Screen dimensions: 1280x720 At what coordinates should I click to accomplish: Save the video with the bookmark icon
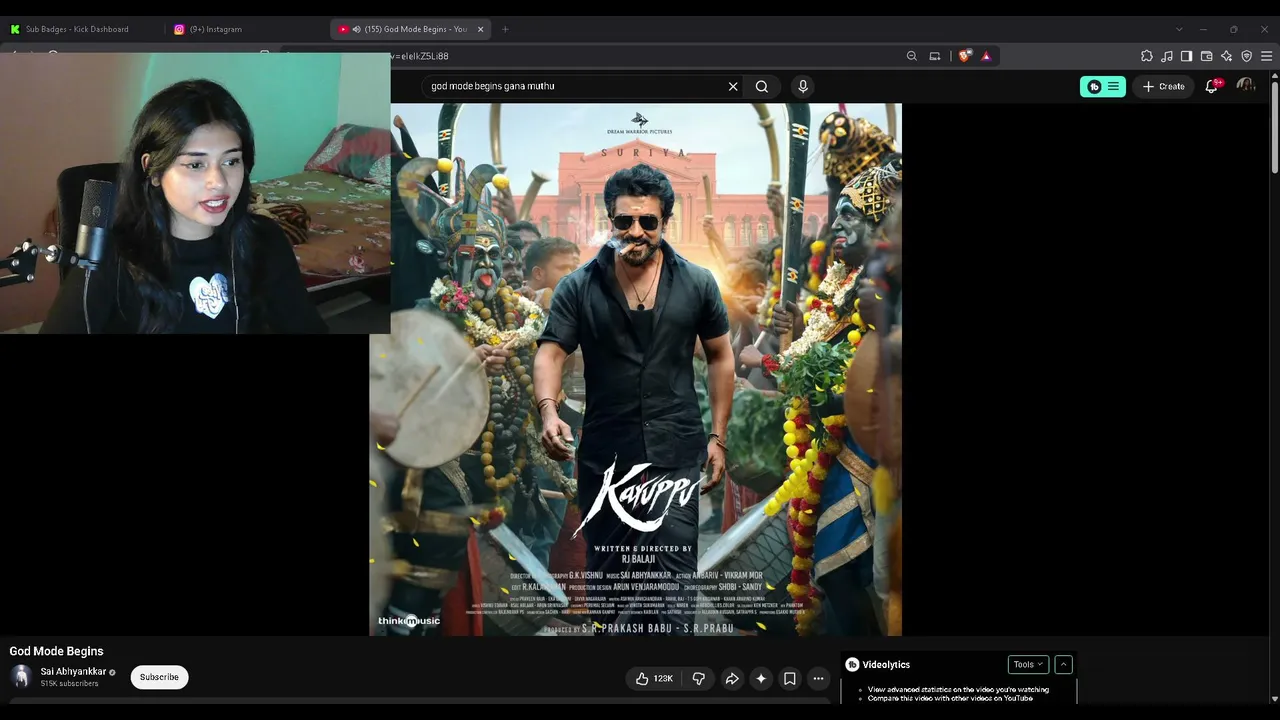point(790,679)
